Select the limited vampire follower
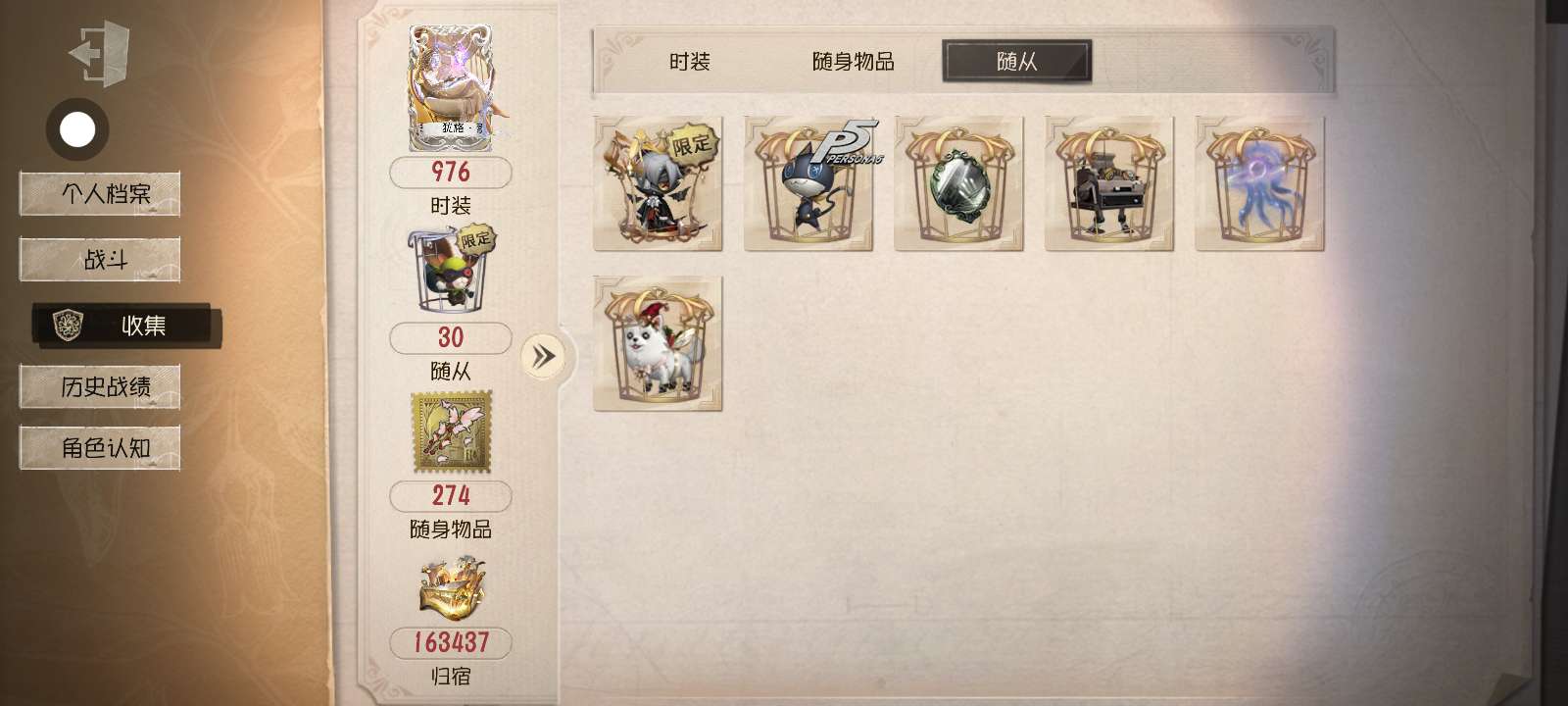The height and width of the screenshot is (706, 1568). point(658,183)
